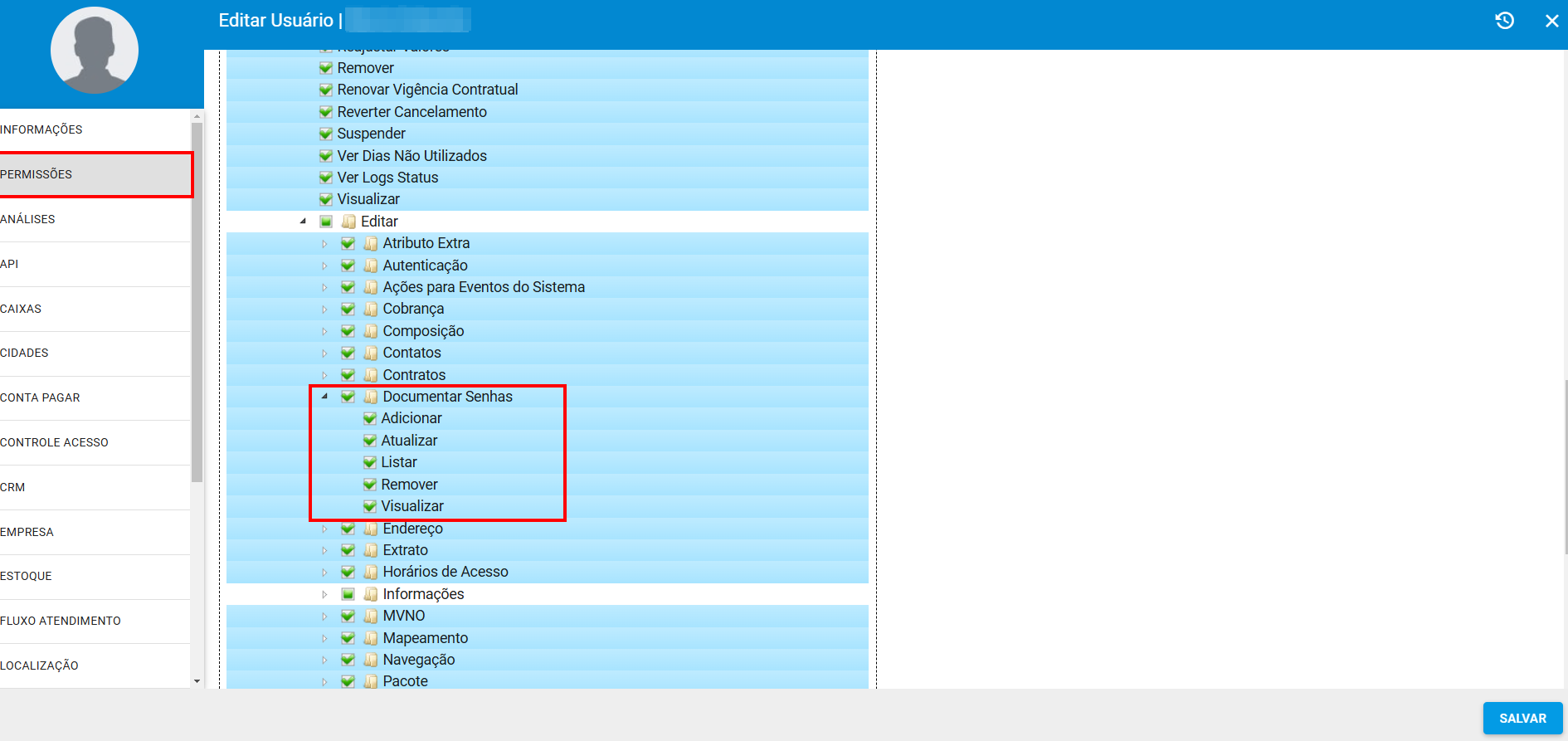Expand the Cobrança node
Image resolution: width=1568 pixels, height=741 pixels.
click(325, 309)
